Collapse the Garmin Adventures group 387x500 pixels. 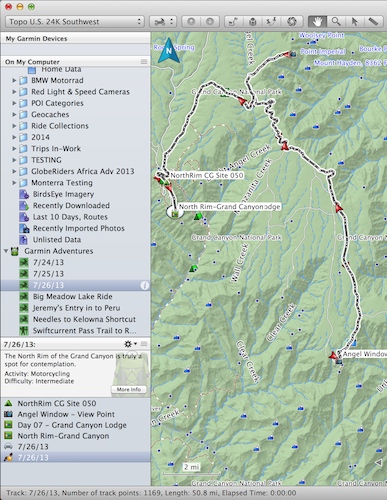[6, 251]
